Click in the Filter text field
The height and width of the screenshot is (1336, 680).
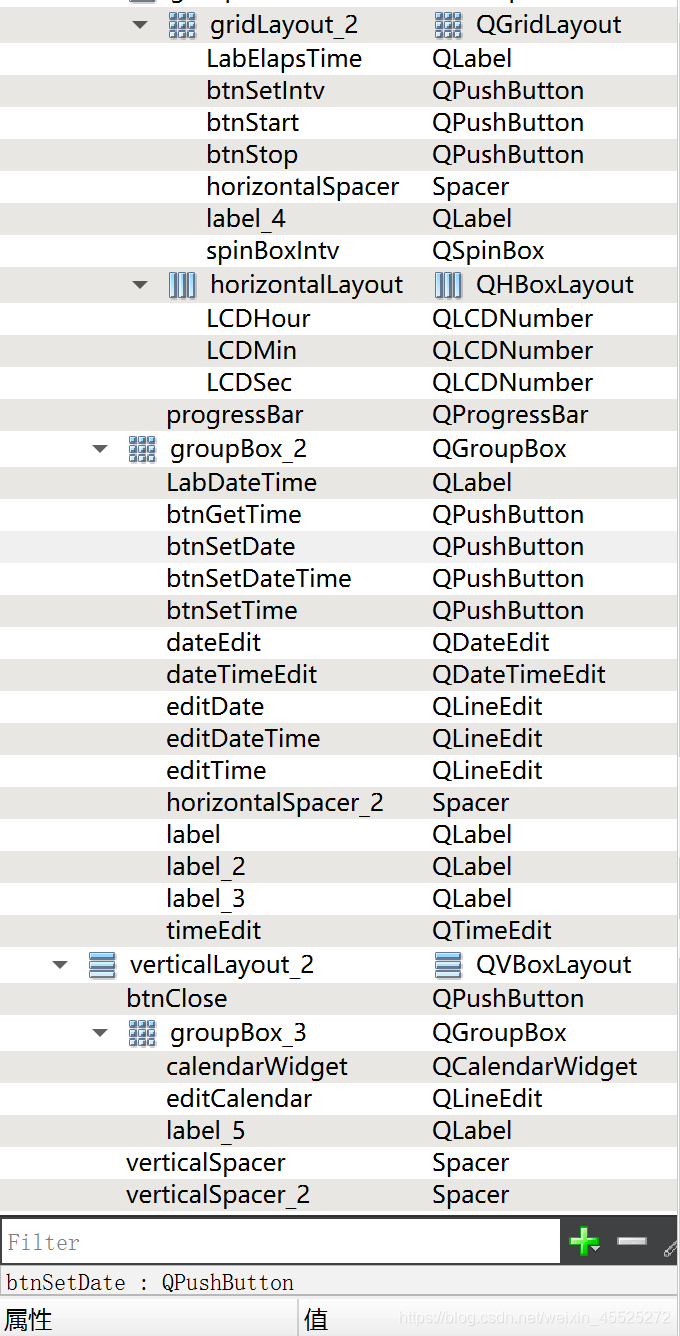tap(280, 1242)
